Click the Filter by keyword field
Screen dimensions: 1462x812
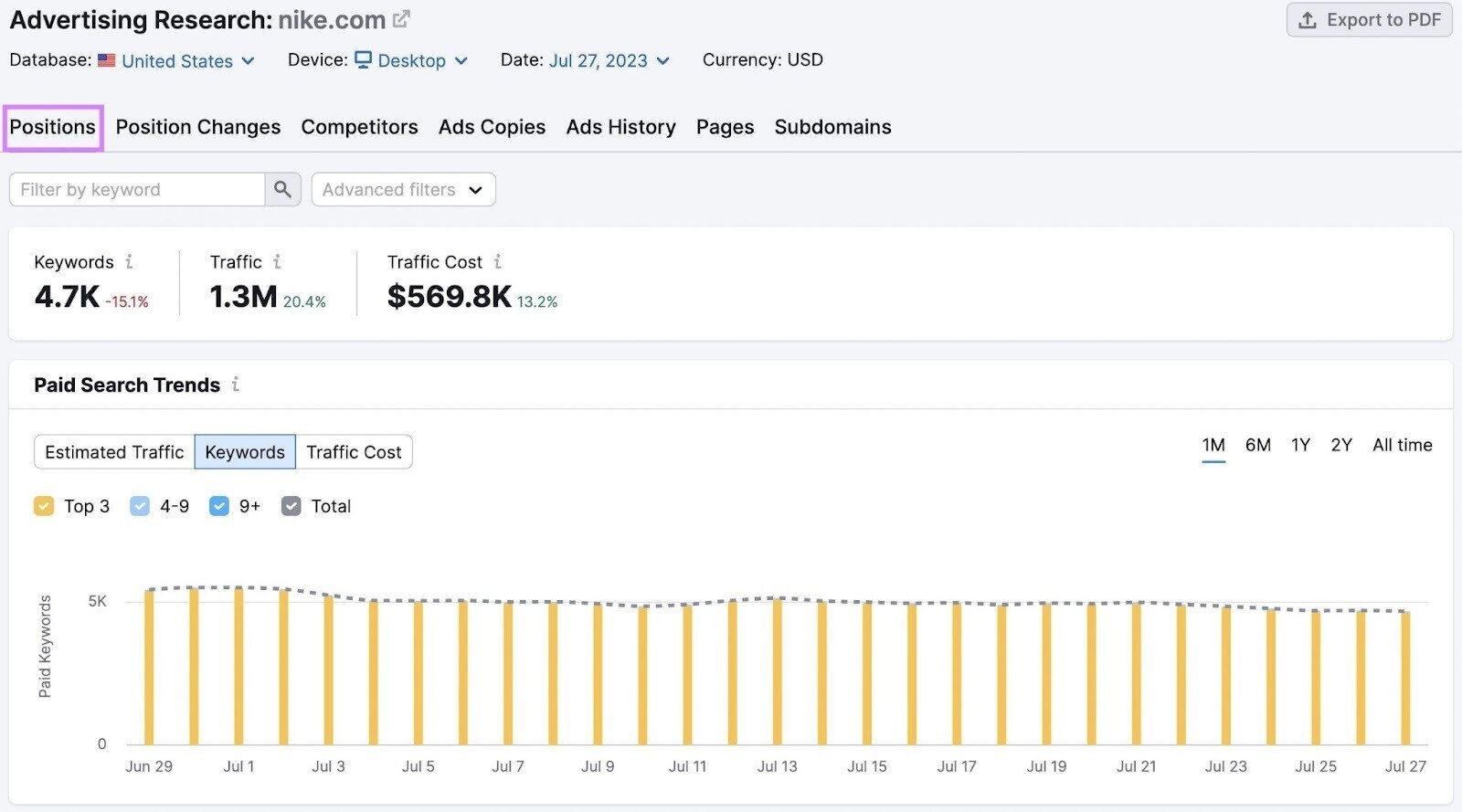pos(137,189)
